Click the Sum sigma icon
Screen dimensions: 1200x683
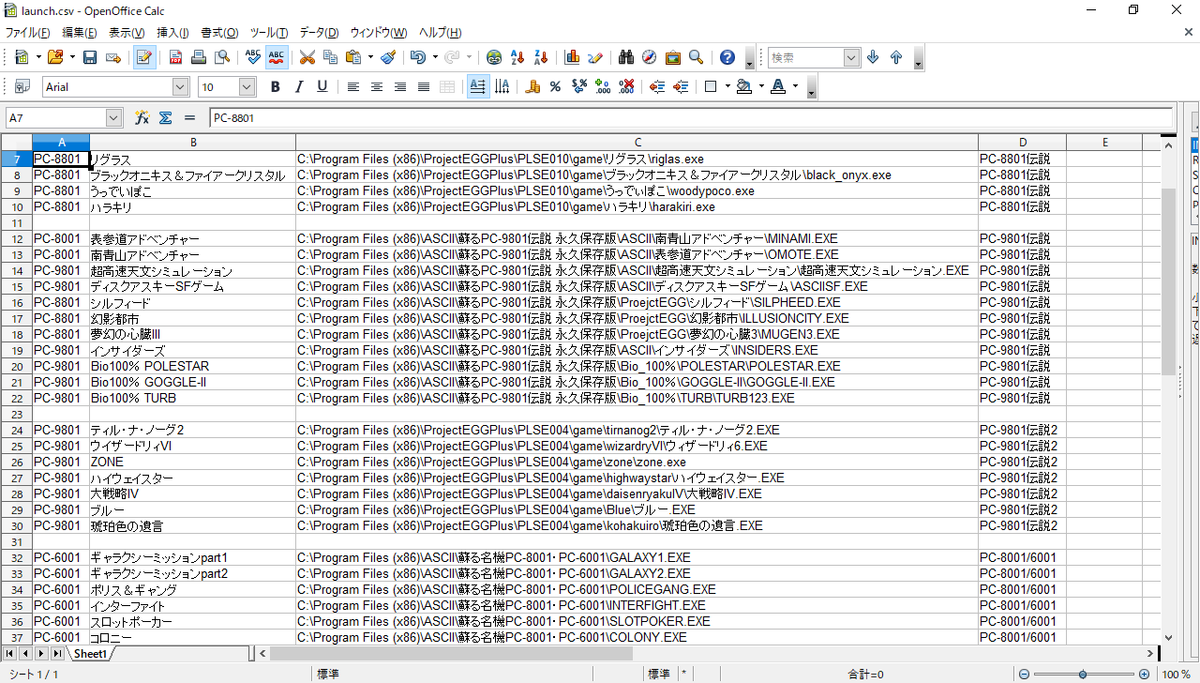[165, 118]
